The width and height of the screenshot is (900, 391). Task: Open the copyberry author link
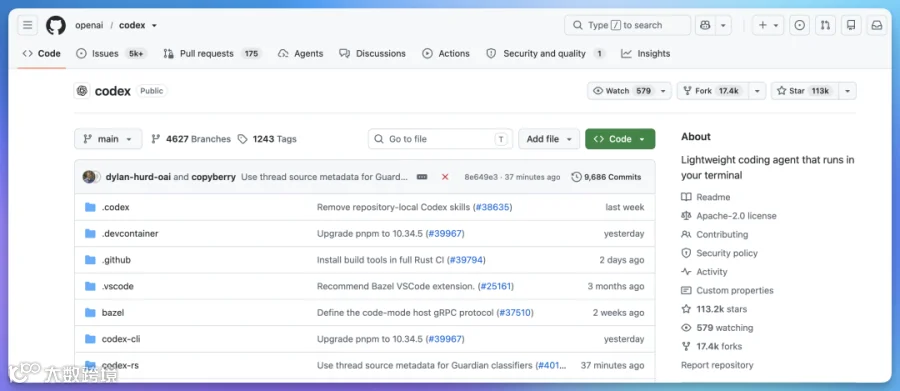click(x=214, y=177)
